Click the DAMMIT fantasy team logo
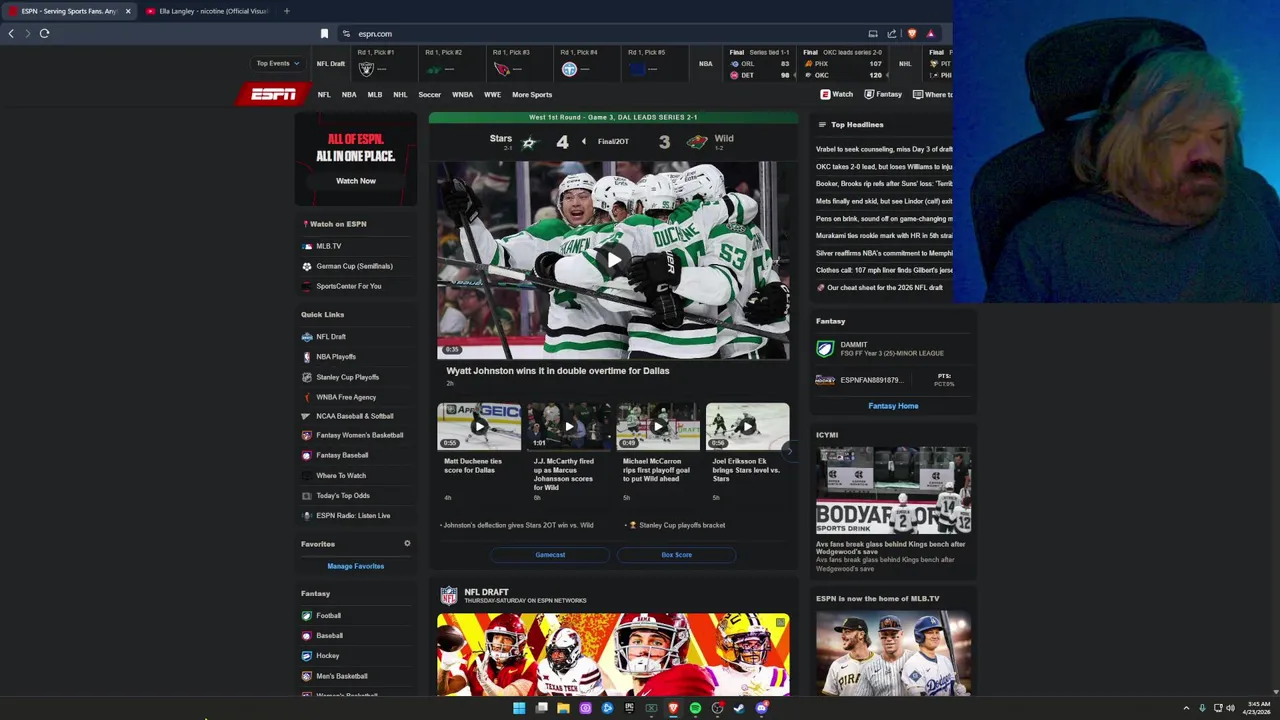1280x720 pixels. point(824,348)
